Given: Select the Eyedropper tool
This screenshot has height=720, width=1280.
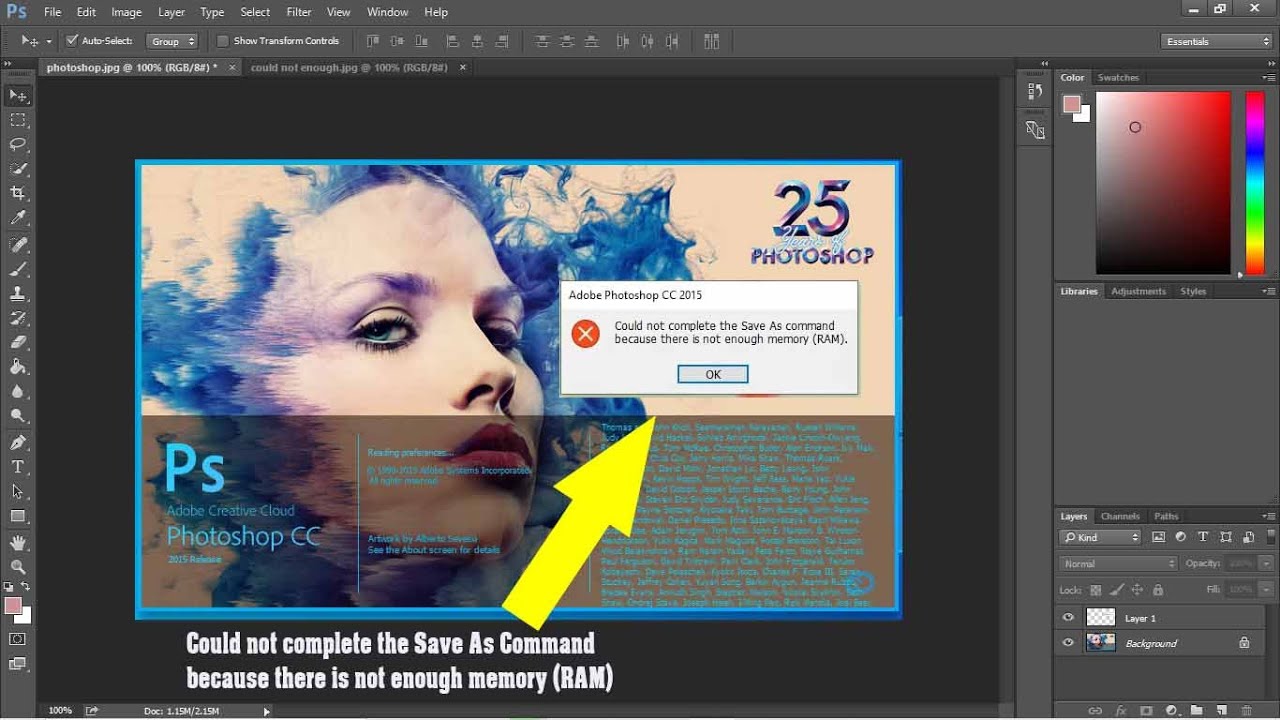Looking at the screenshot, I should pos(18,217).
